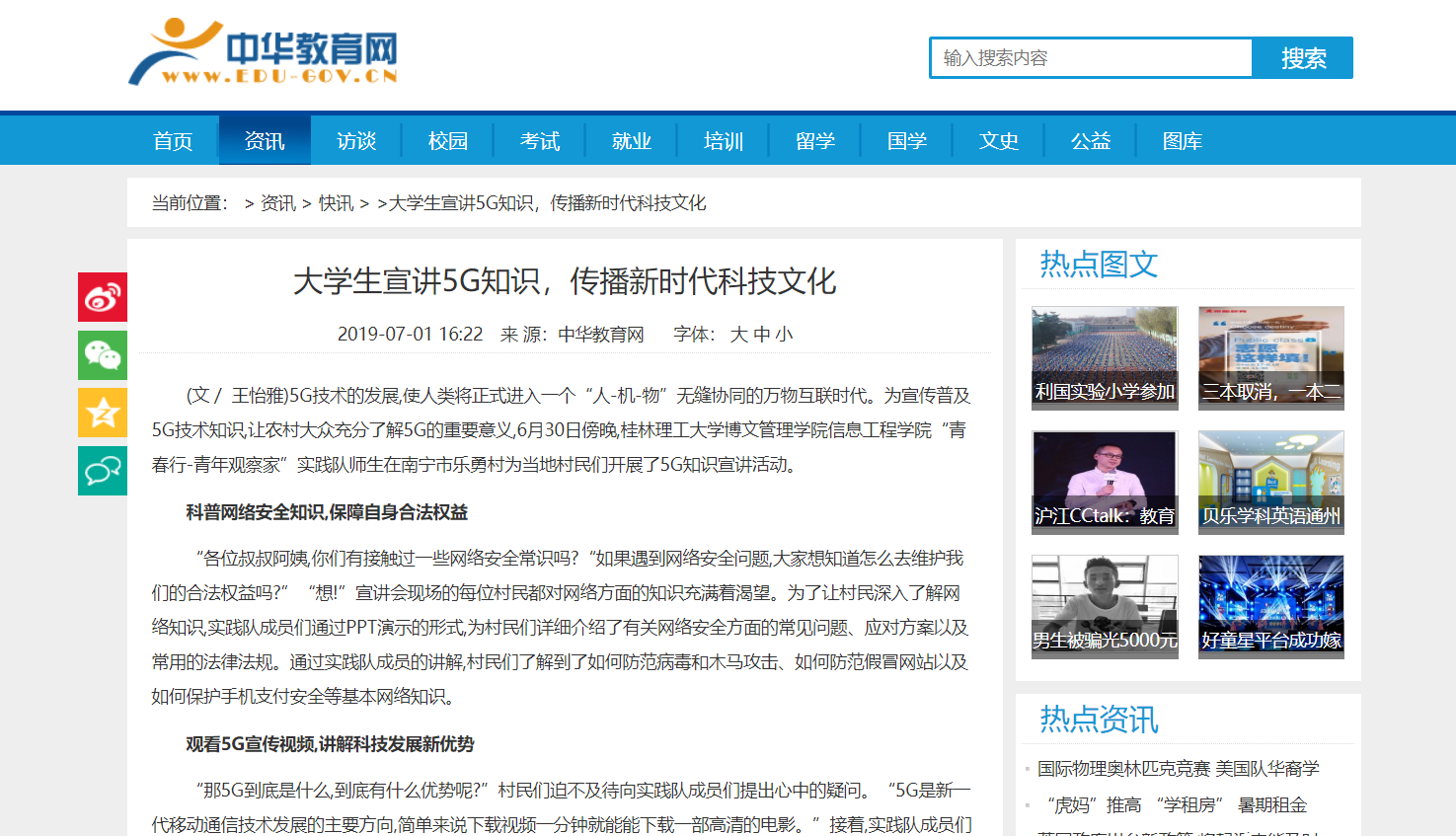The image size is (1456, 836).
Task: Click the 中华教育网 site logo
Action: pos(264,53)
